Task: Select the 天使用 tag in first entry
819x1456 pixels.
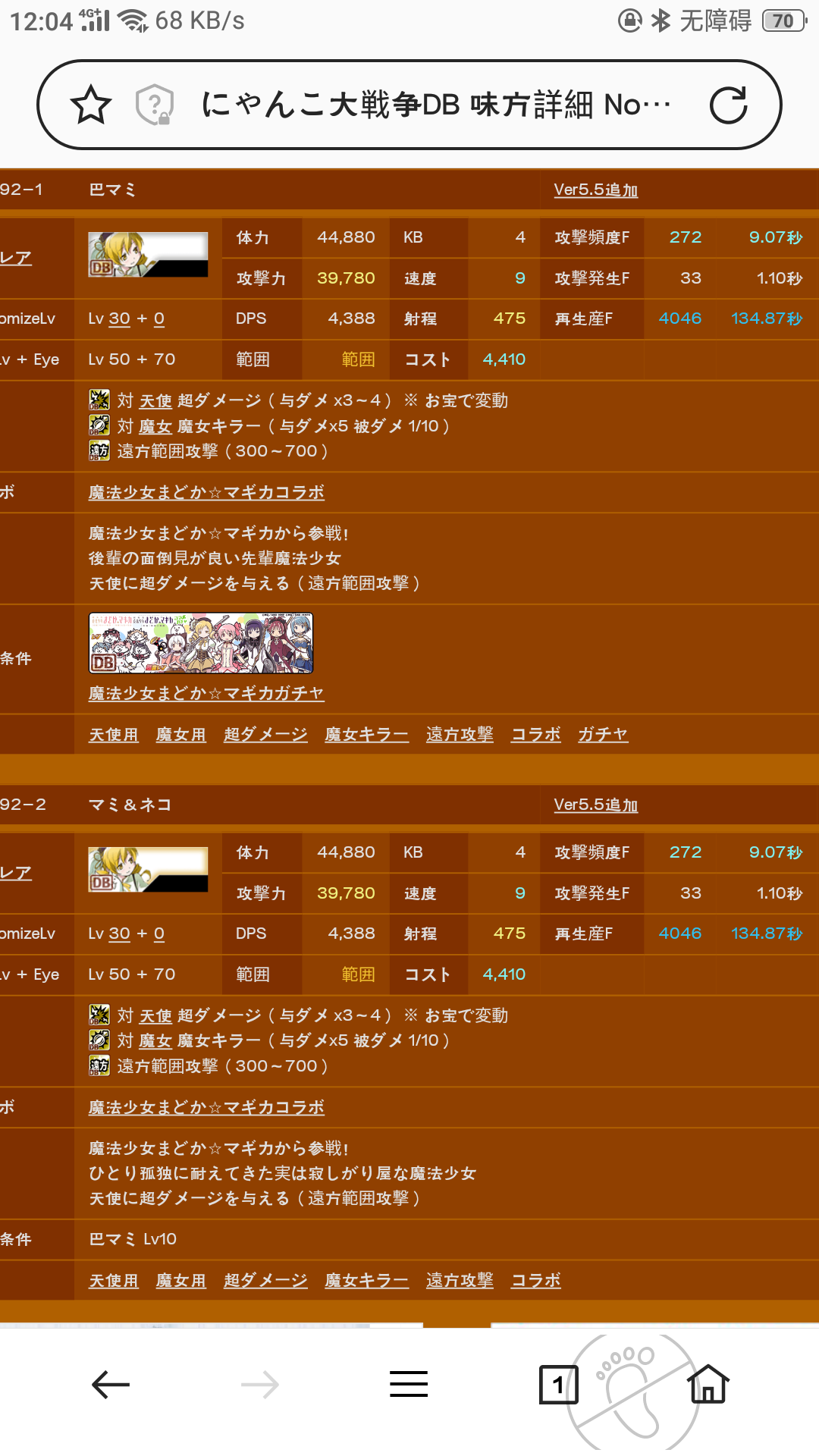Action: point(114,734)
